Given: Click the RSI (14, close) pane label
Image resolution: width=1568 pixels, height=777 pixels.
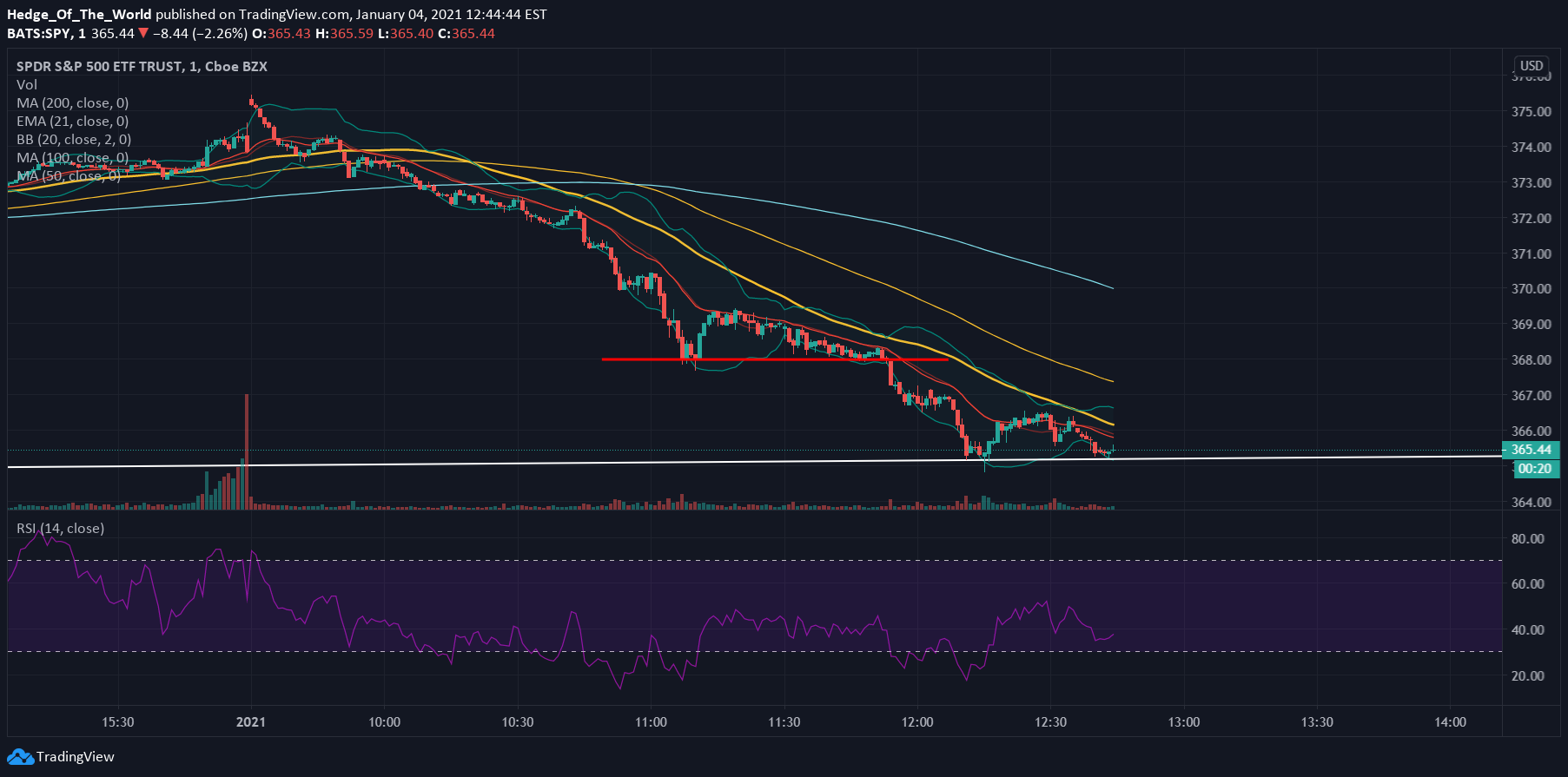Looking at the screenshot, I should tap(60, 528).
